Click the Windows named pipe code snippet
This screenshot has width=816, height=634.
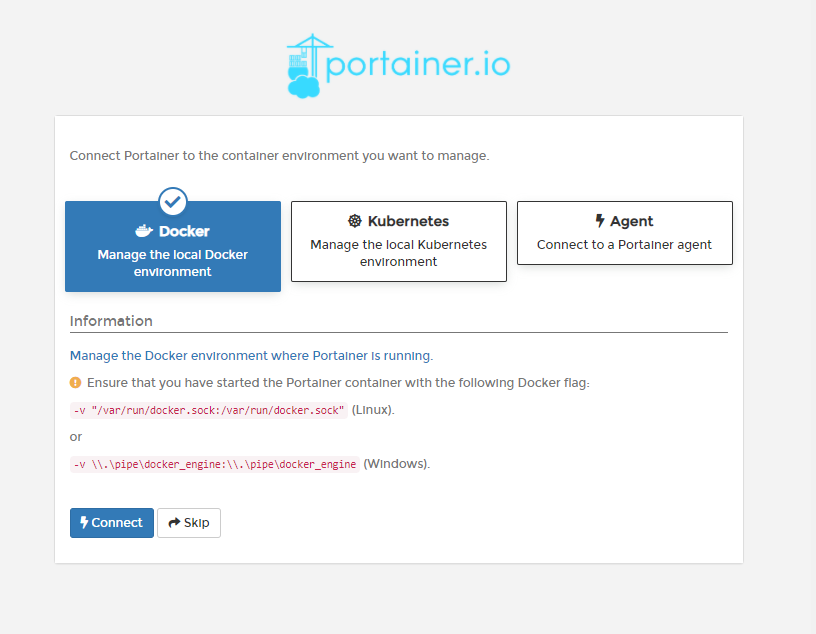pos(215,463)
